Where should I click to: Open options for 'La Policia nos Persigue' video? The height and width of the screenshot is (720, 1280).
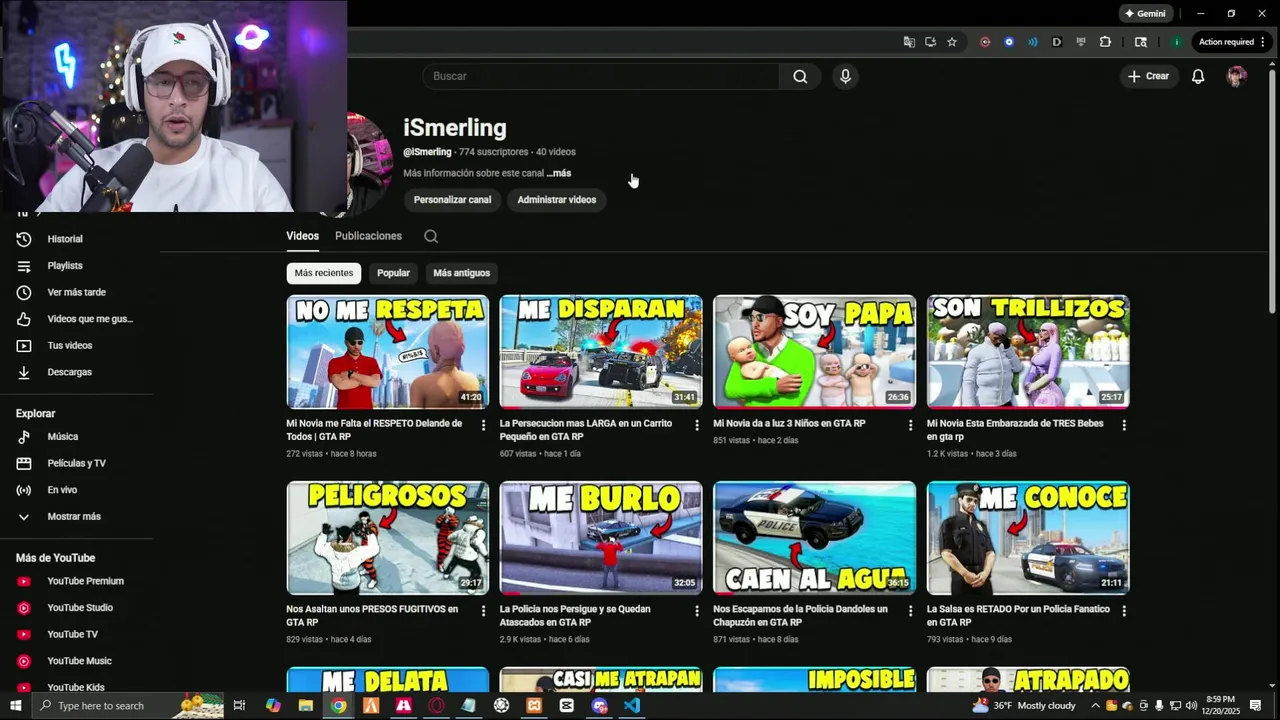697,611
